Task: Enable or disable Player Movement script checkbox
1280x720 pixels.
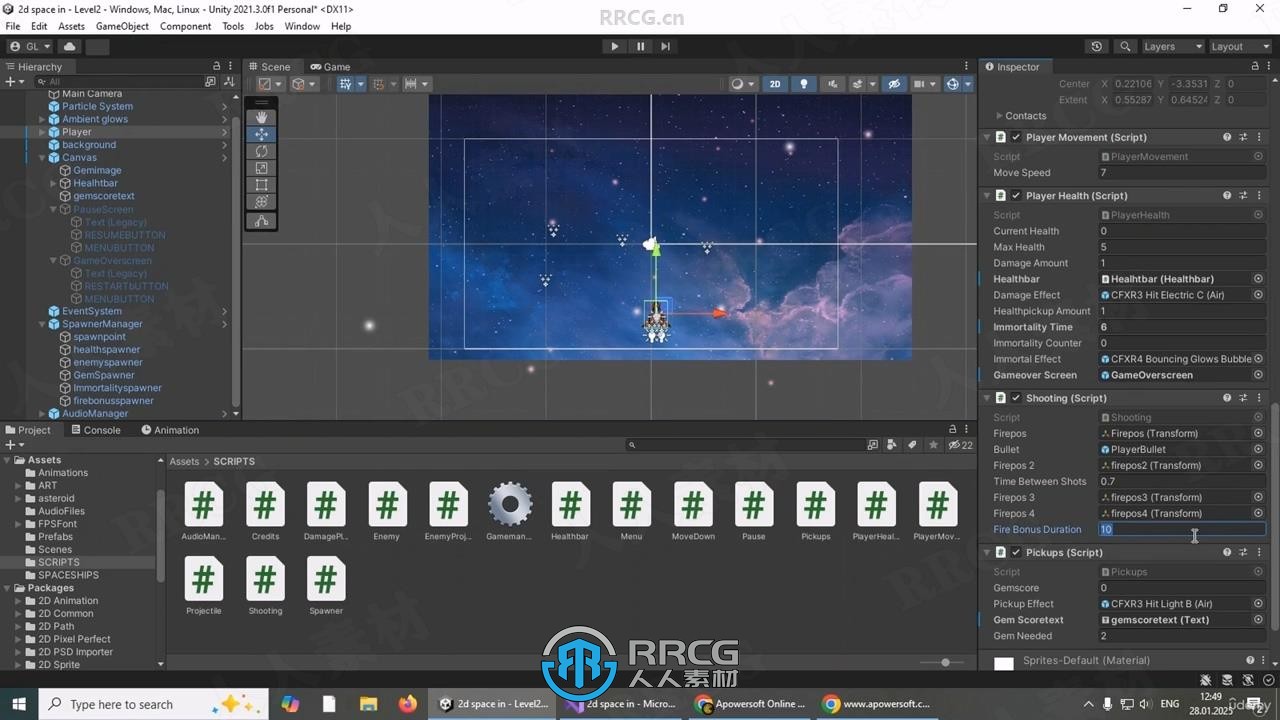Action: (x=1016, y=137)
